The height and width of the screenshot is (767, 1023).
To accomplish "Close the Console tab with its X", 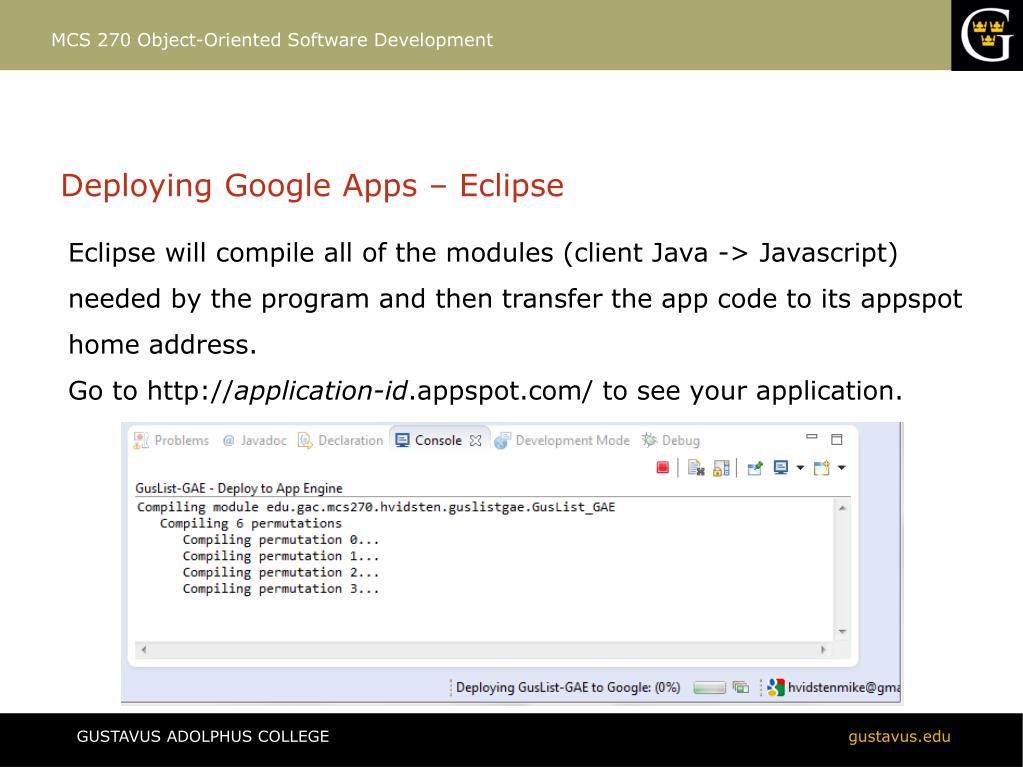I will tap(476, 441).
